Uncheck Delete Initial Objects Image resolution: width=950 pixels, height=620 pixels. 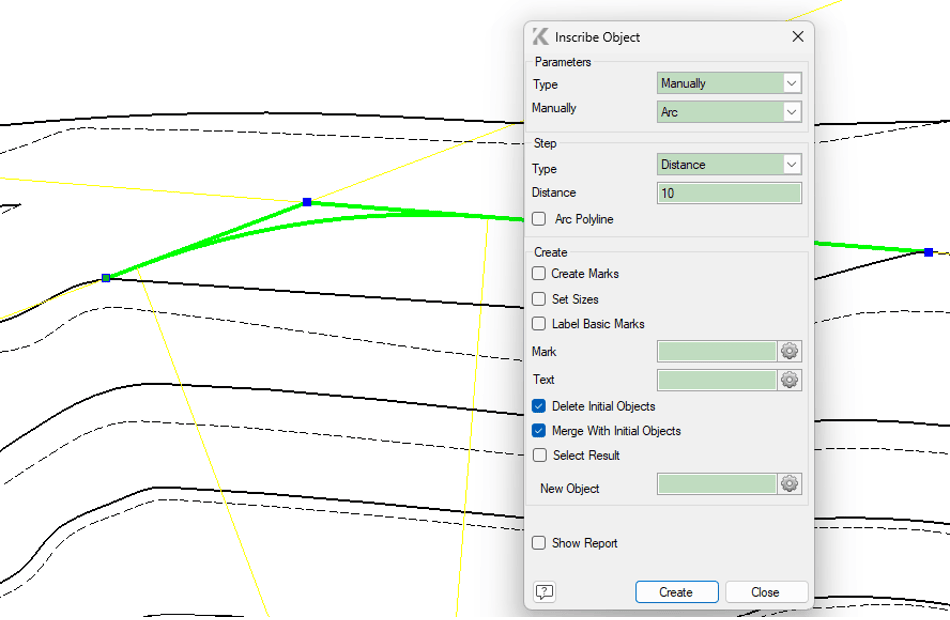[540, 406]
